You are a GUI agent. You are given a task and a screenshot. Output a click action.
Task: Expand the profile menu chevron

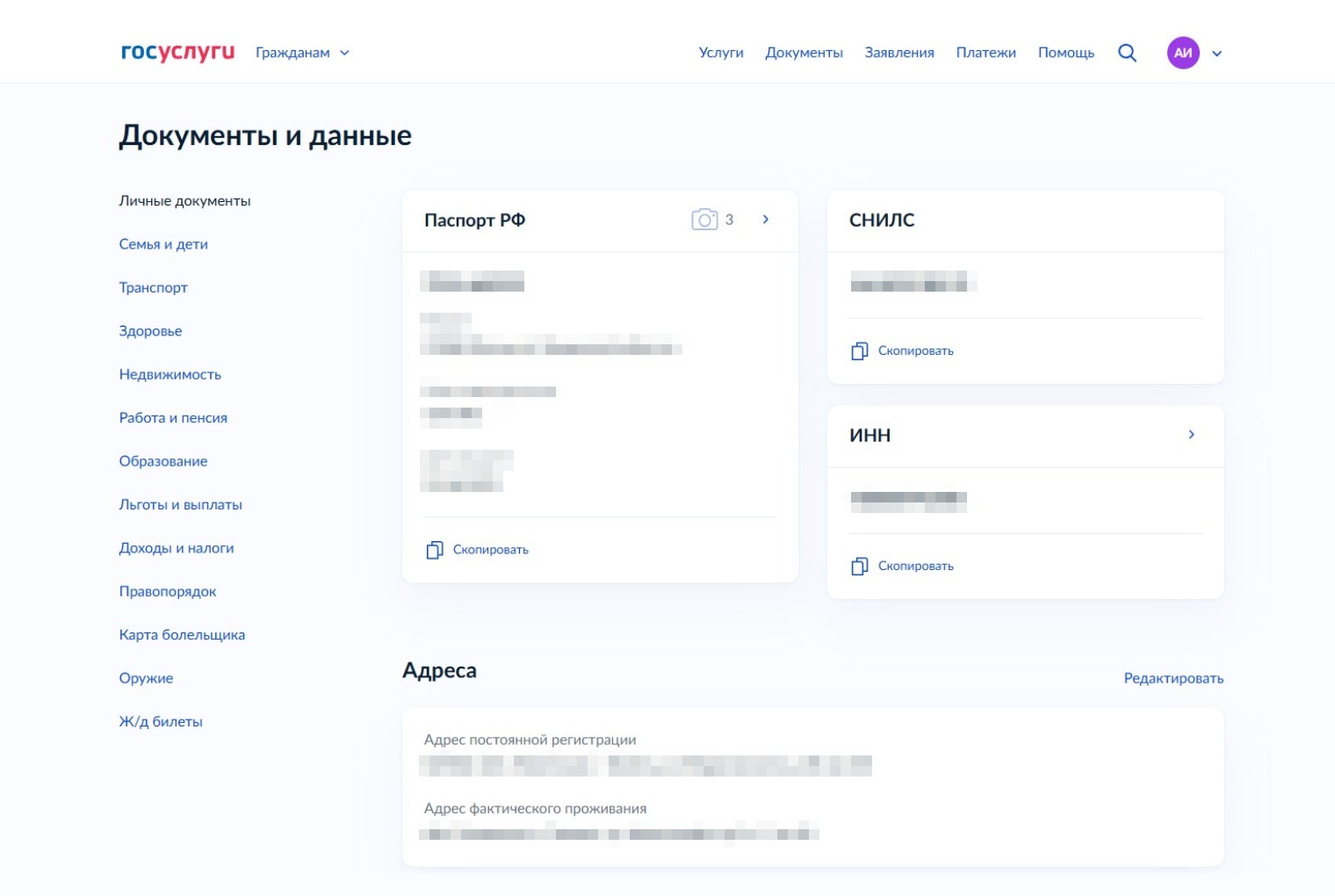pyautogui.click(x=1216, y=54)
